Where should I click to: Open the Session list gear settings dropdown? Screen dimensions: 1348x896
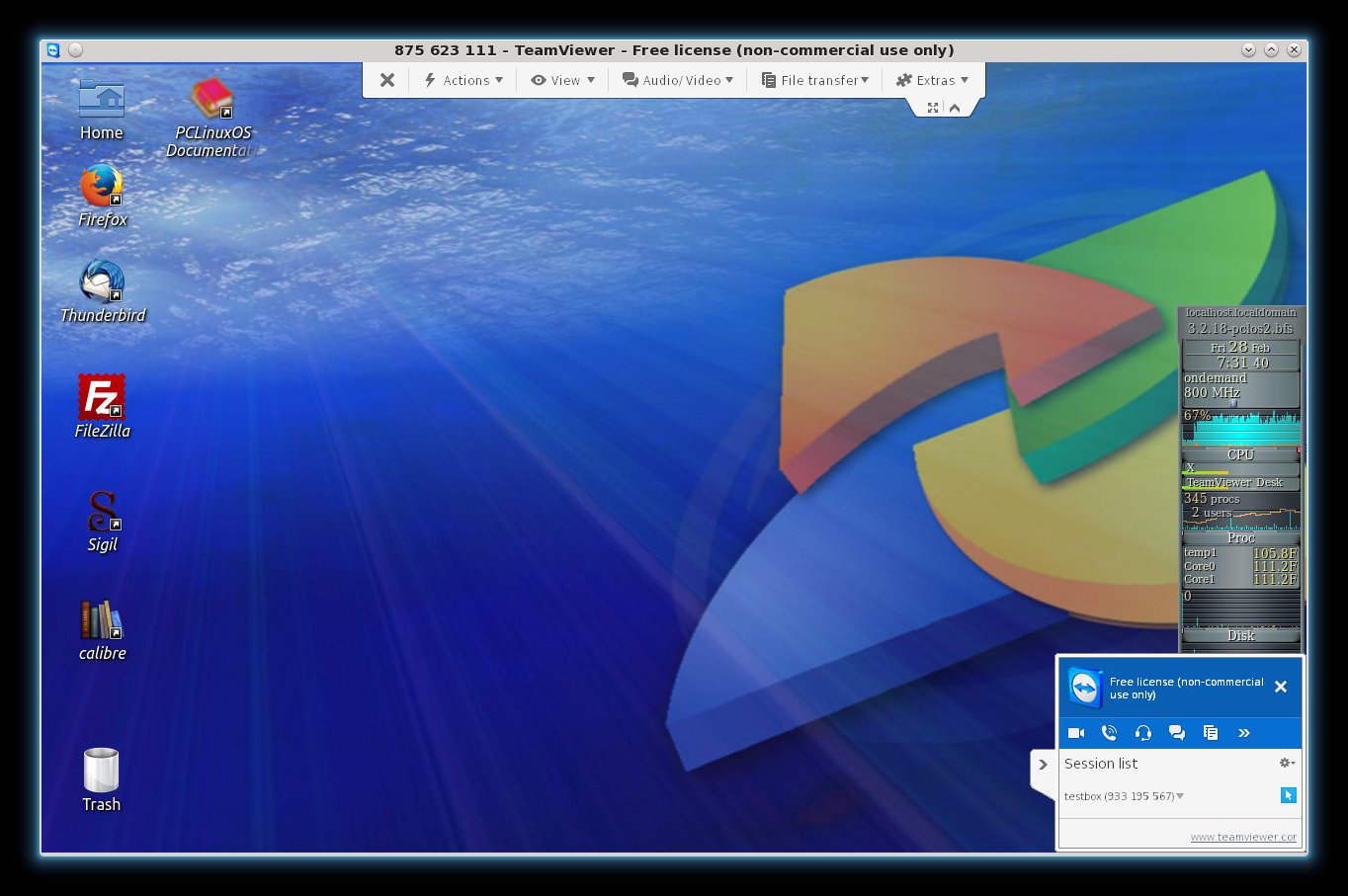click(1287, 763)
